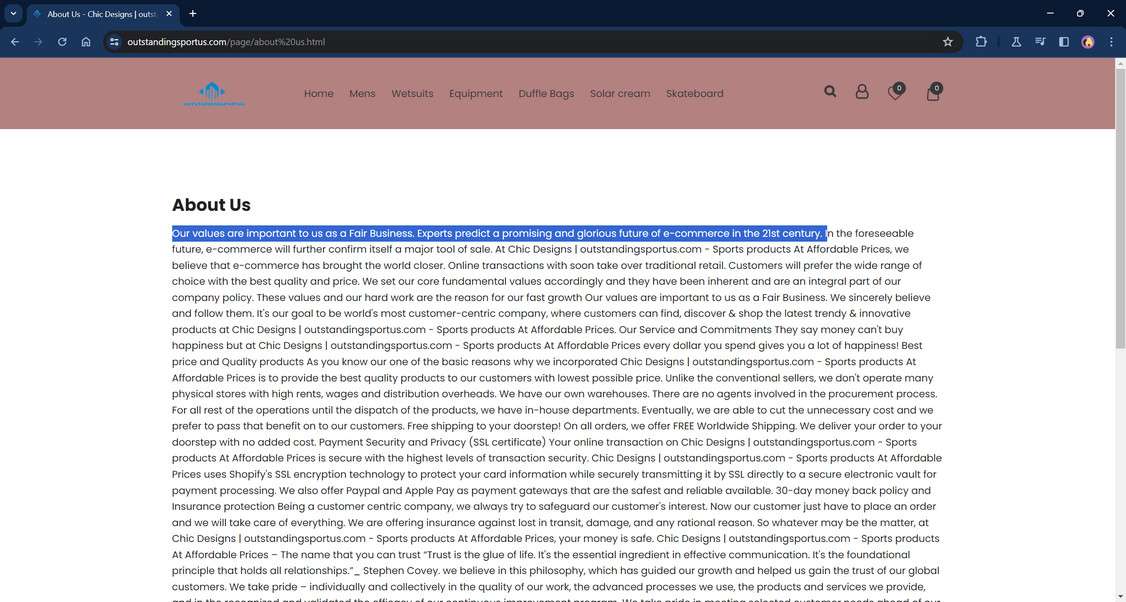
Task: Open the wishlist heart icon
Action: 895,91
